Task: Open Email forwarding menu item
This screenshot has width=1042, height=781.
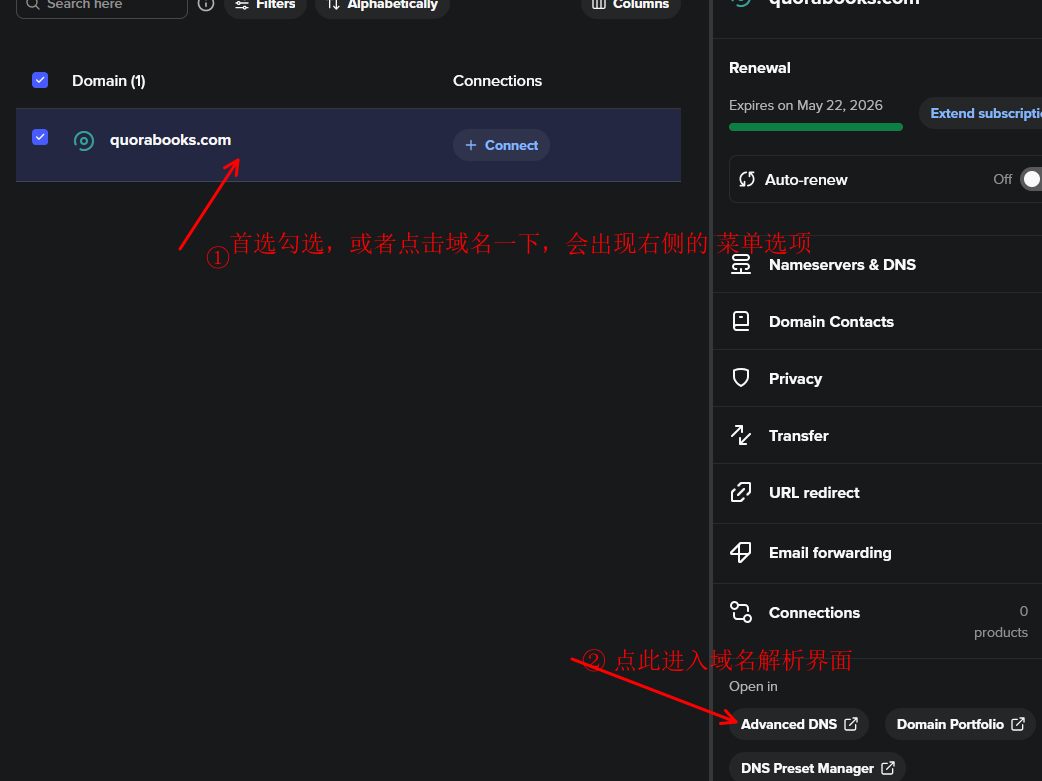Action: point(877,553)
